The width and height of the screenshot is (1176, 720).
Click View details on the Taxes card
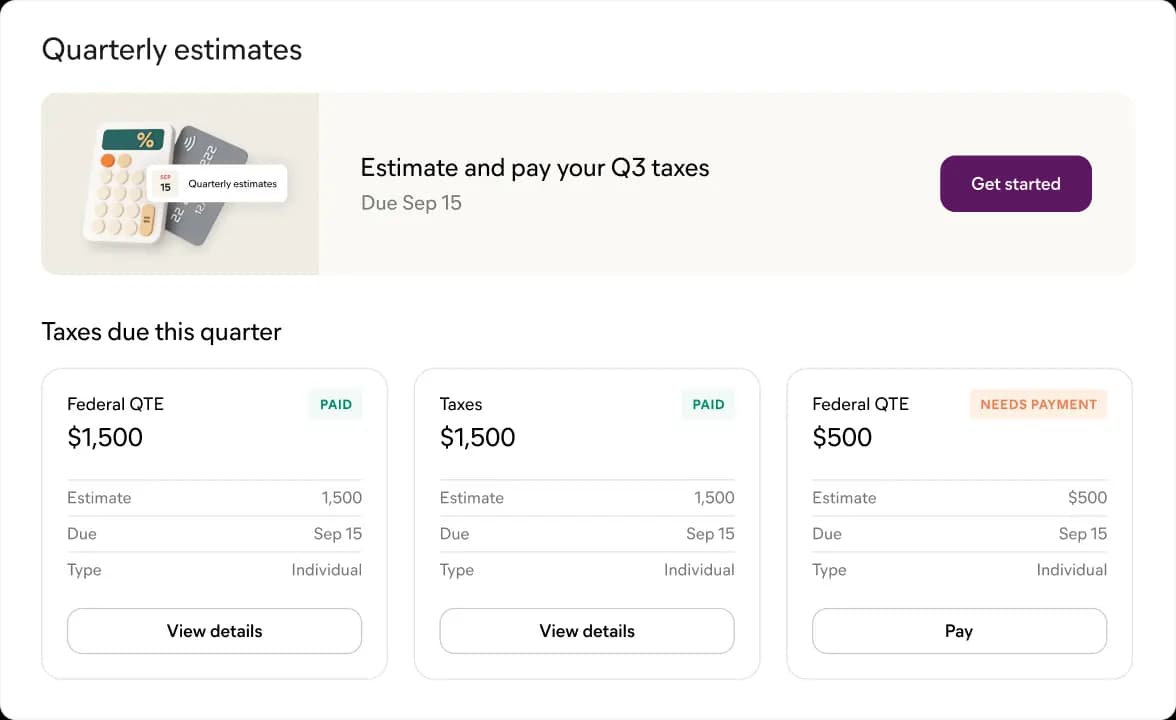click(x=586, y=631)
